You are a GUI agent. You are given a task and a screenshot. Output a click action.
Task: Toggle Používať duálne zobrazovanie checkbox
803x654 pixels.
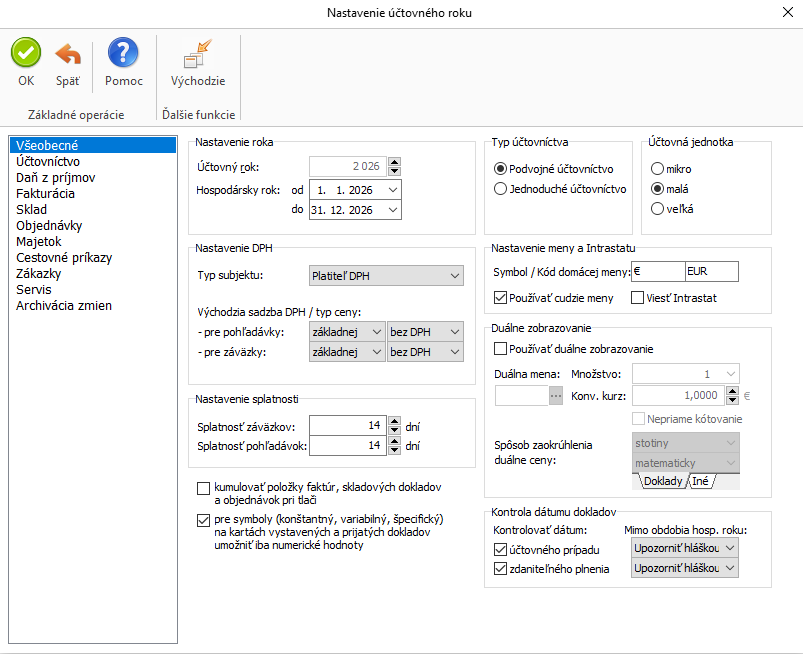[x=501, y=349]
